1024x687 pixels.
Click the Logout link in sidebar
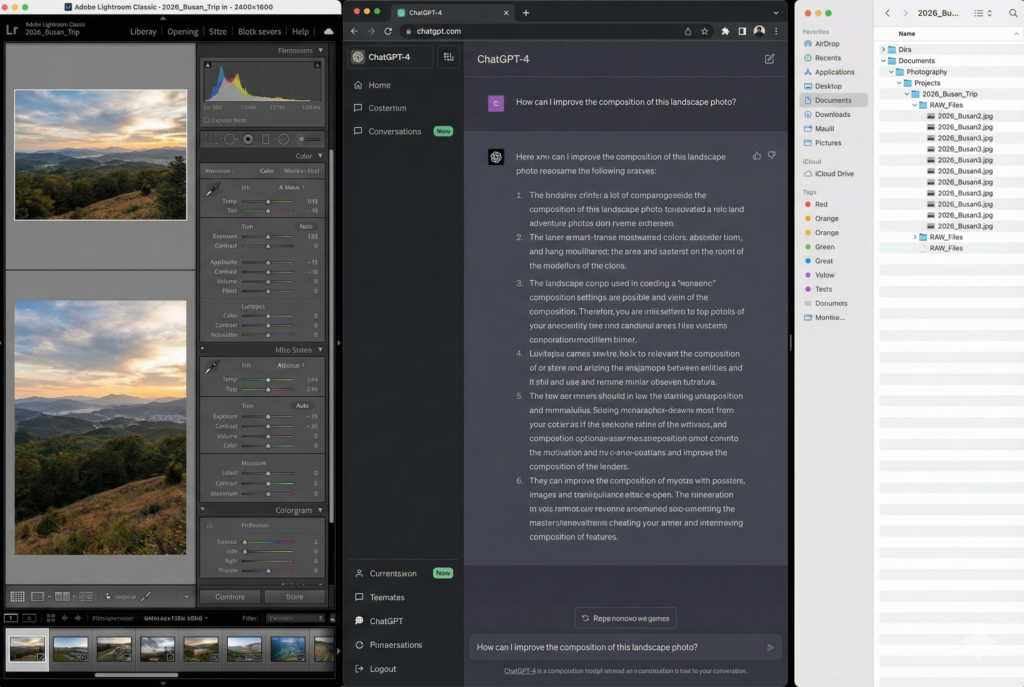coord(383,669)
